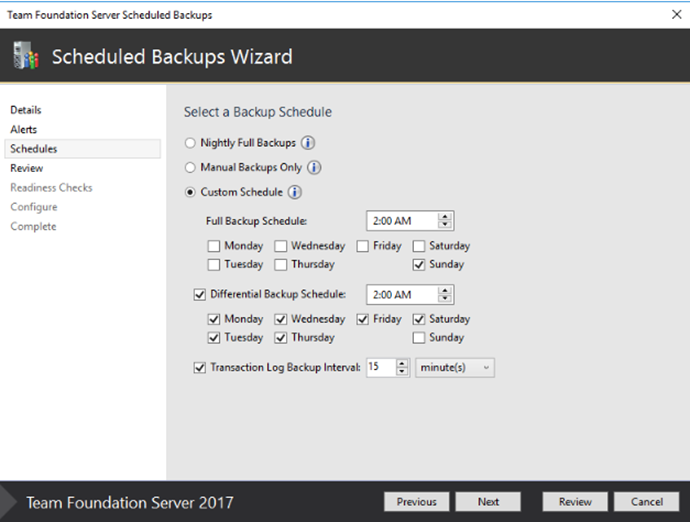
Task: Toggle Transaction Log Backup Interval checkbox
Action: click(x=198, y=368)
